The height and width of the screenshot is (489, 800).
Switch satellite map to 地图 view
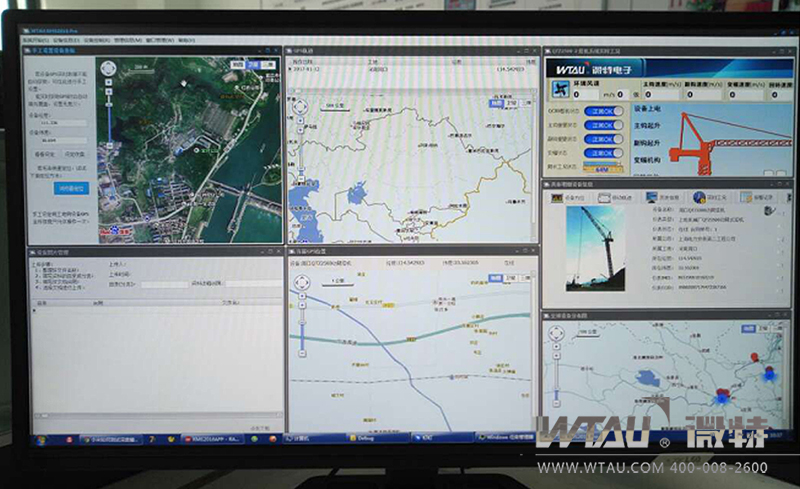pyautogui.click(x=237, y=65)
